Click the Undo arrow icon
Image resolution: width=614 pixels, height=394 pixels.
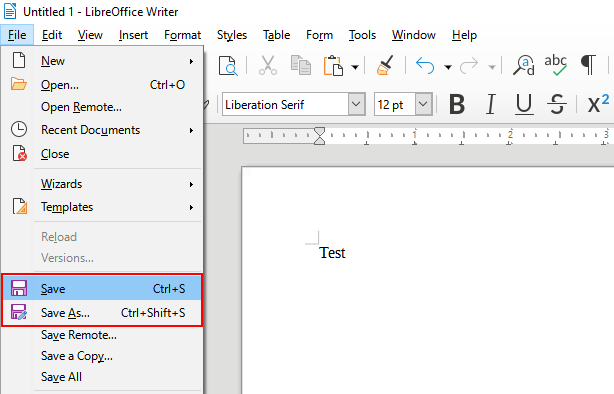425,65
